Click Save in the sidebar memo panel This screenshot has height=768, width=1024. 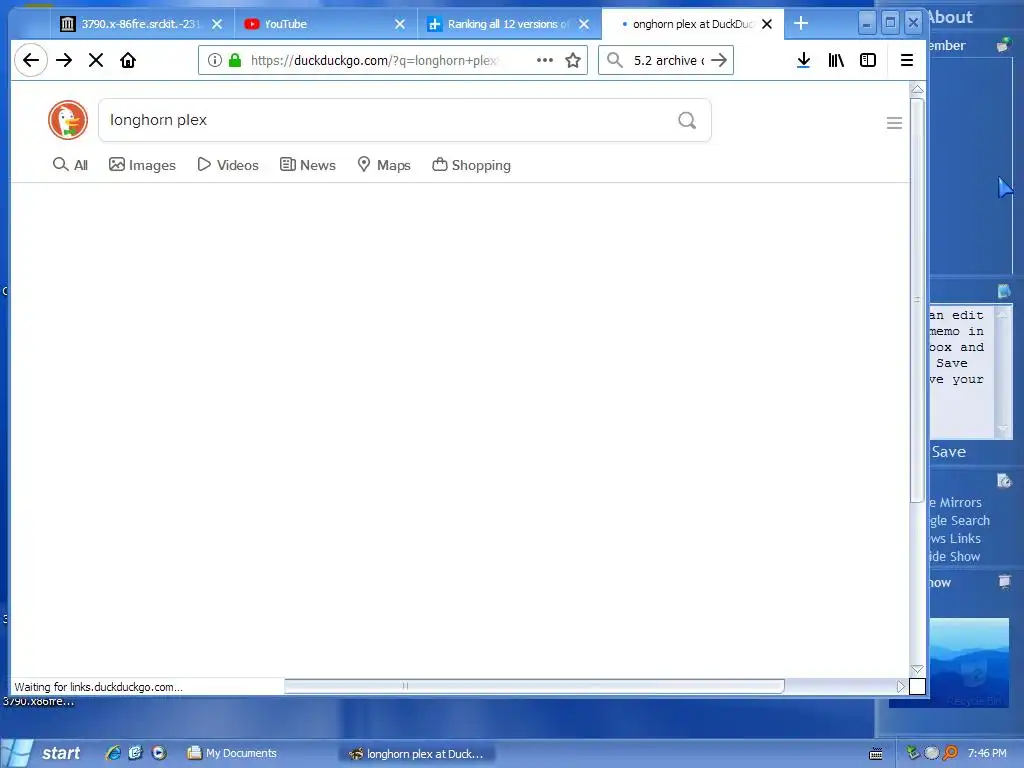click(948, 452)
